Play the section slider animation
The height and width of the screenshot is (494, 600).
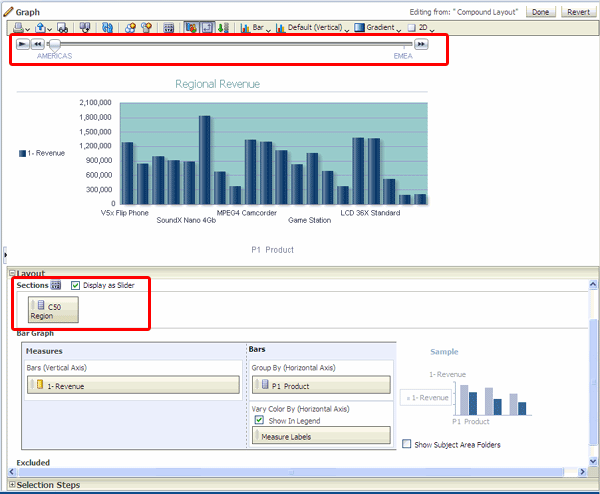pos(23,44)
